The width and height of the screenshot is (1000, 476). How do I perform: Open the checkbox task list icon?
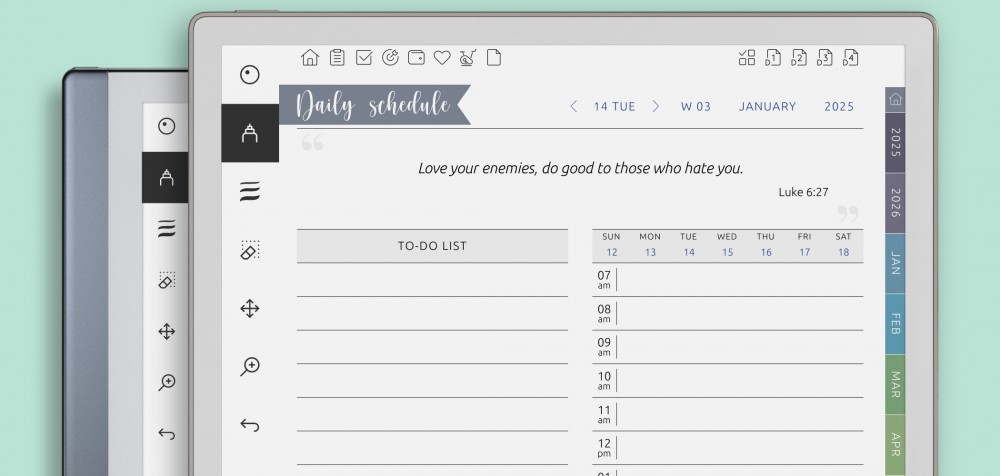(364, 58)
